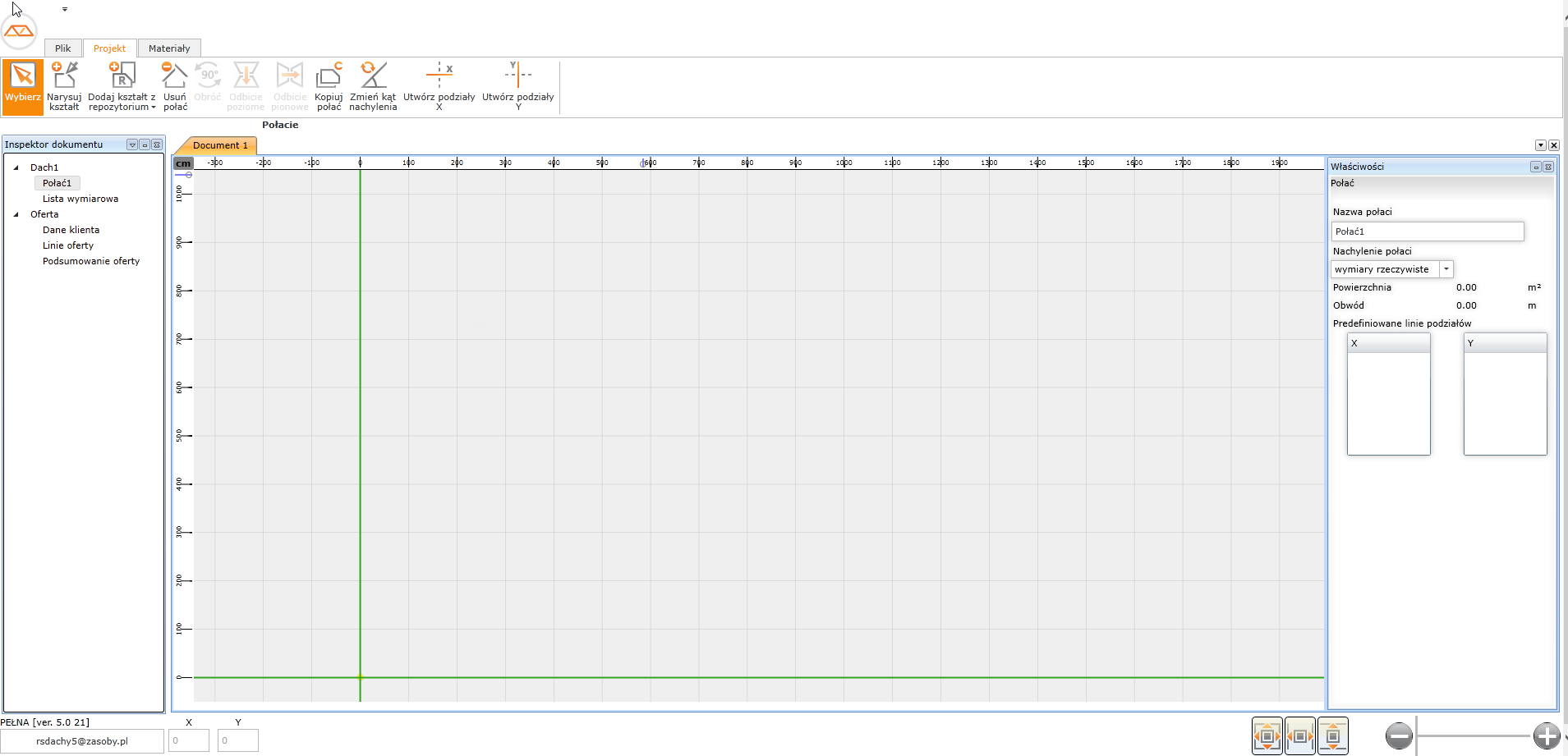Click the Kopiuj połać icon
The height and width of the screenshot is (756, 1568).
coord(329,85)
